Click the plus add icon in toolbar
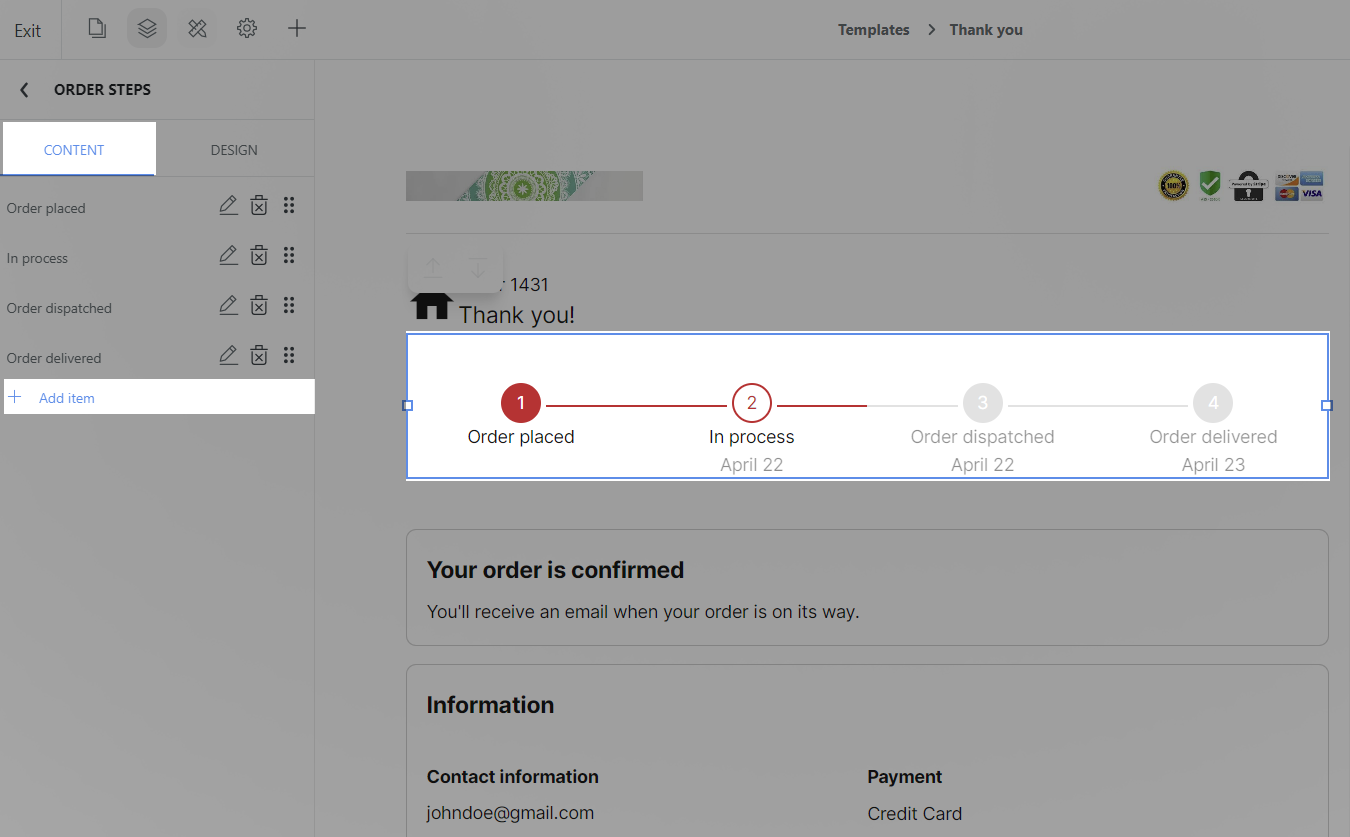The height and width of the screenshot is (837, 1350). click(297, 28)
